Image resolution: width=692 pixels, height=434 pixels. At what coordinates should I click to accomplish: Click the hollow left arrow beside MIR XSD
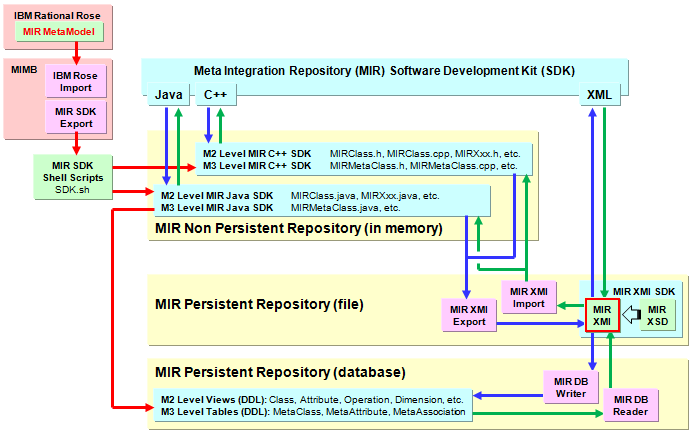631,315
